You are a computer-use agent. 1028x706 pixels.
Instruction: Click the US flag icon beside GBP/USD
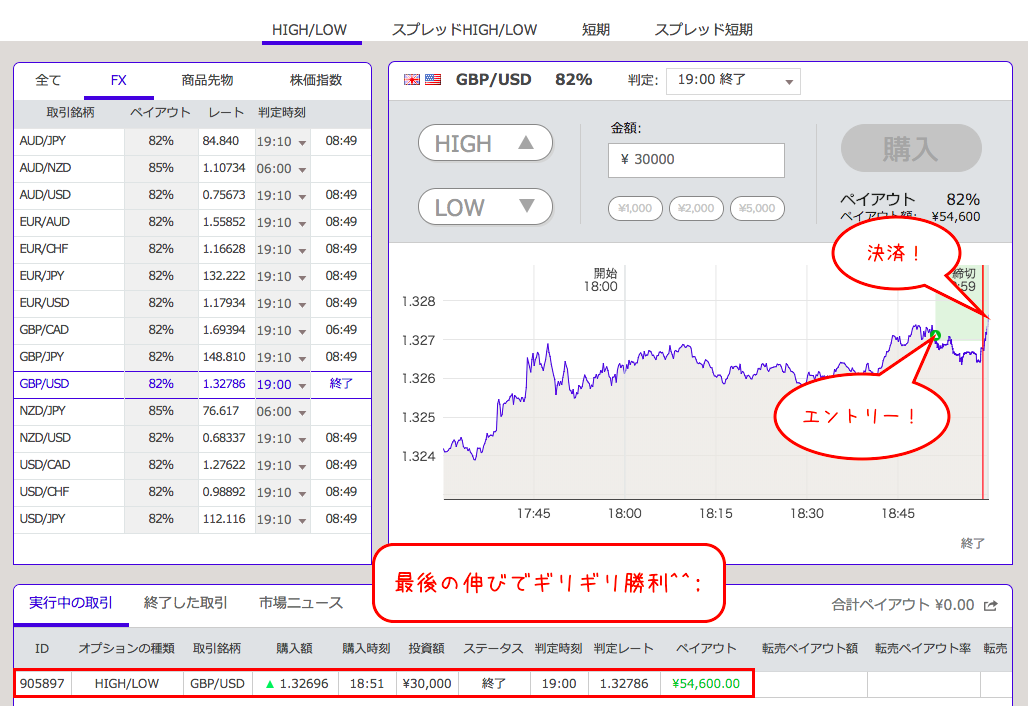(435, 79)
